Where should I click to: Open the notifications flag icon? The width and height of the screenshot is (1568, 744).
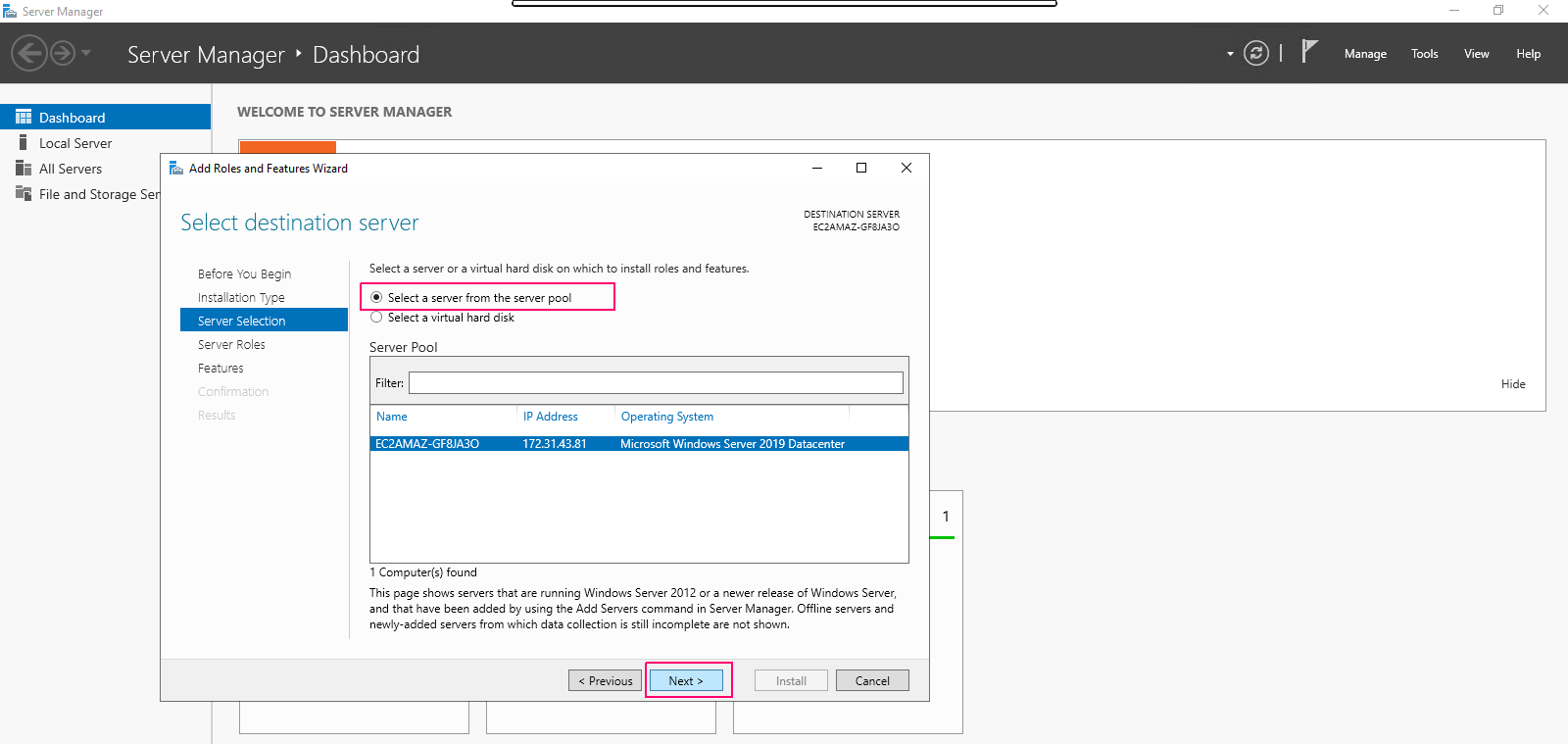tap(1309, 51)
